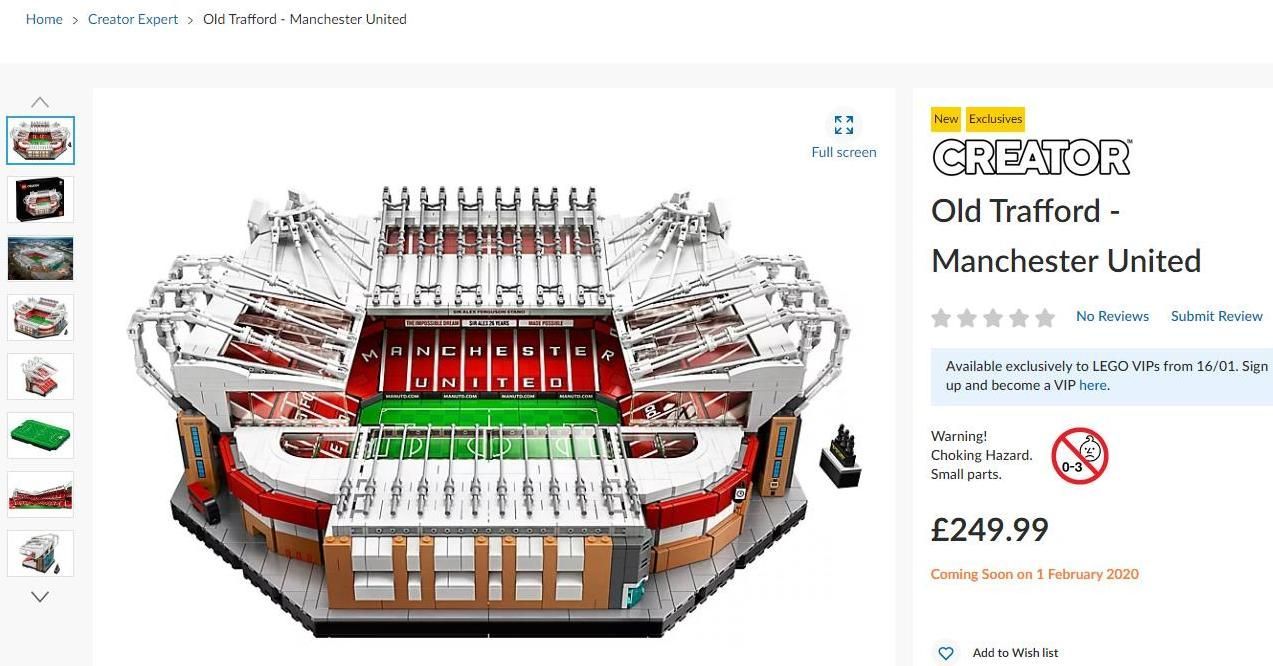The width and height of the screenshot is (1273, 666).
Task: Click Submit Review link
Action: click(1216, 316)
